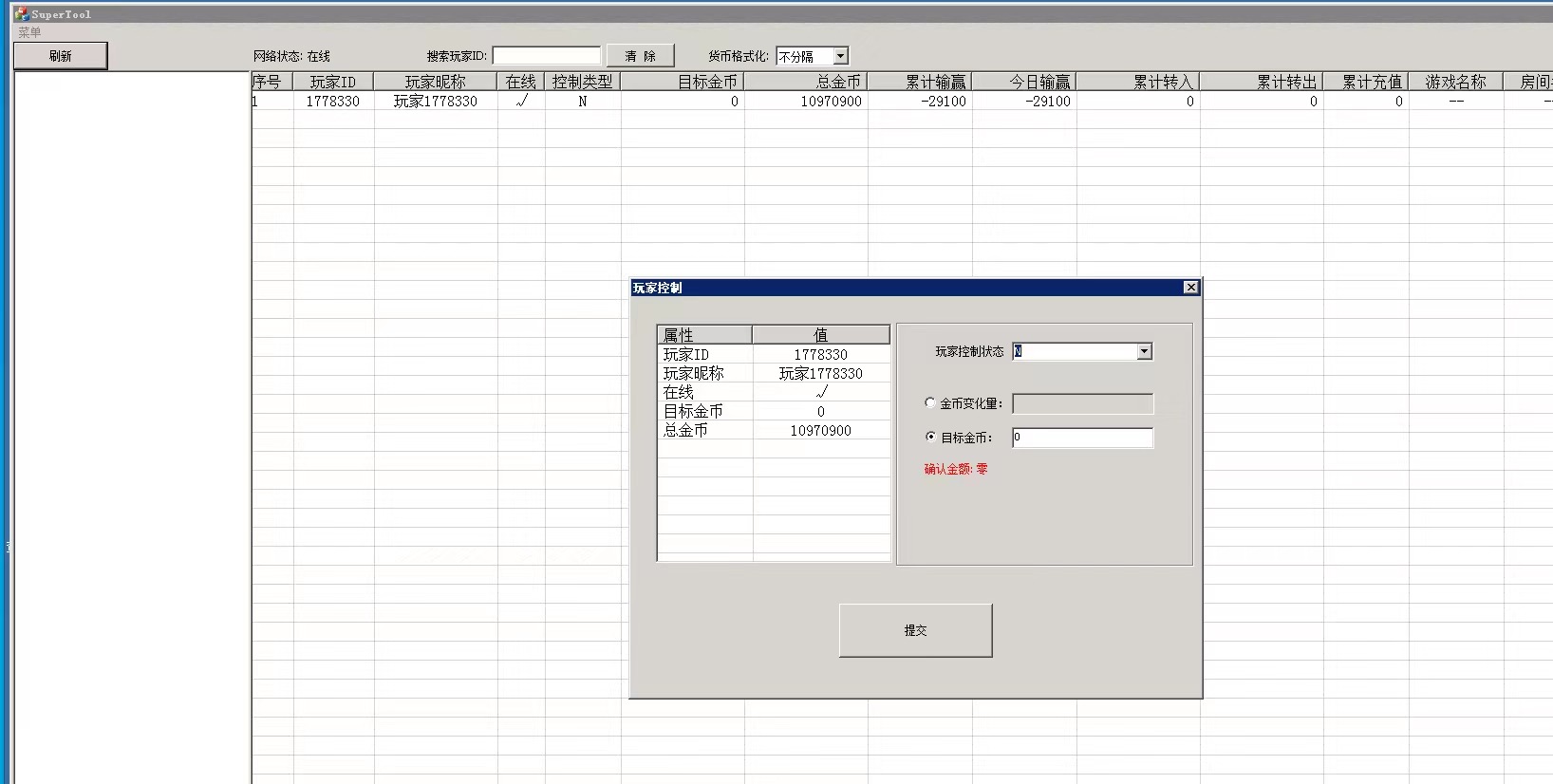Open the 菜单 menu
1553x784 pixels.
(29, 32)
